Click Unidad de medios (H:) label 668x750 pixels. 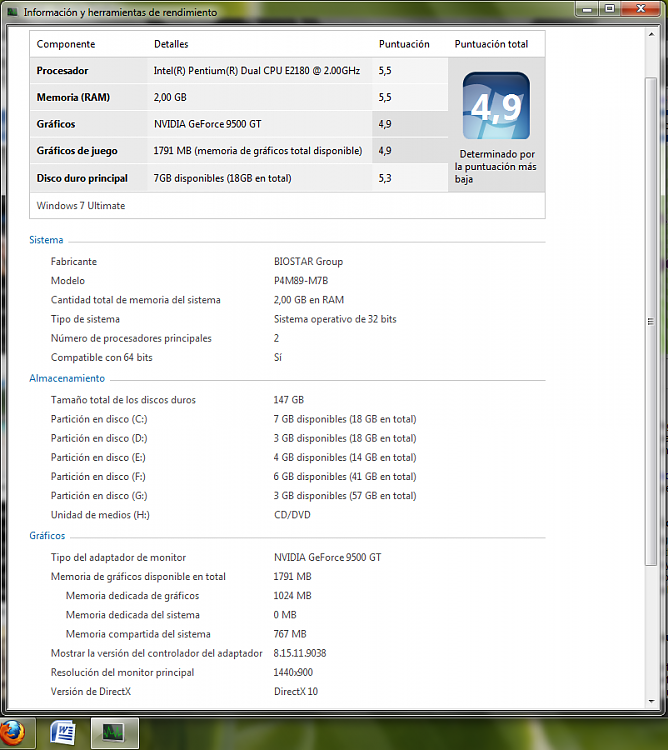click(100, 515)
